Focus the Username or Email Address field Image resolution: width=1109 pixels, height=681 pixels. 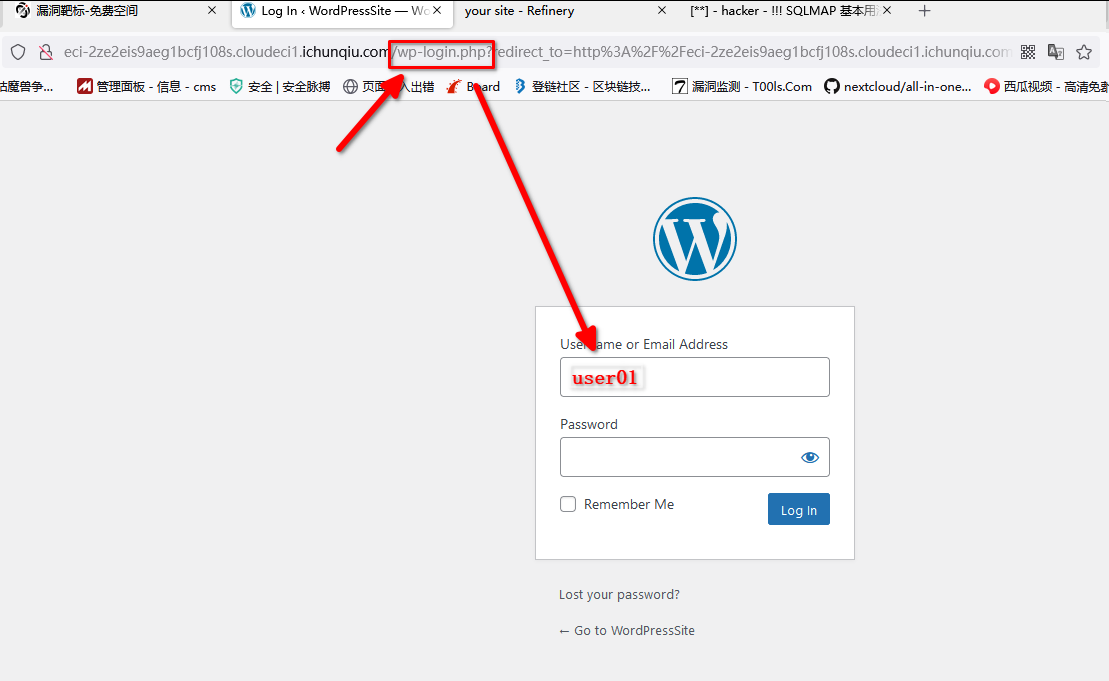(x=694, y=377)
